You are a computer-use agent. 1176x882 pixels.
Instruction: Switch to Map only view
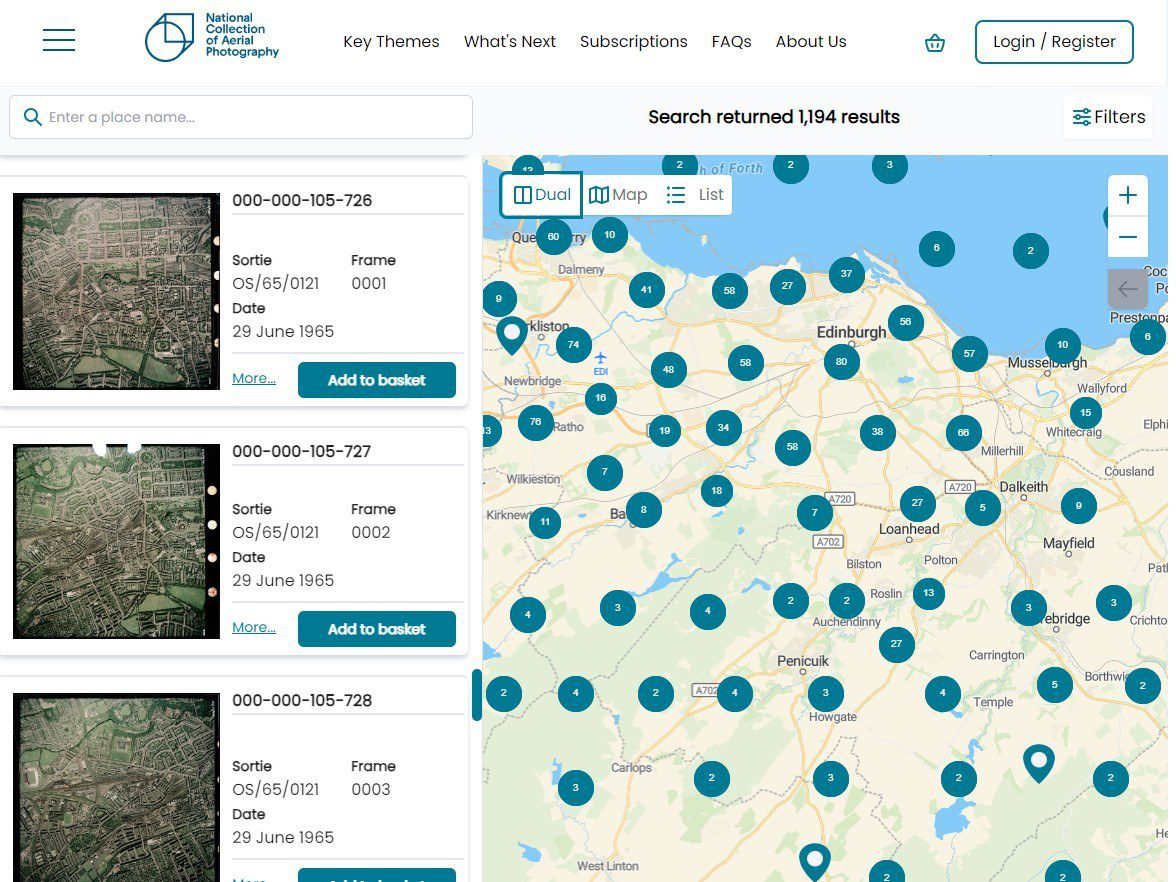point(618,194)
